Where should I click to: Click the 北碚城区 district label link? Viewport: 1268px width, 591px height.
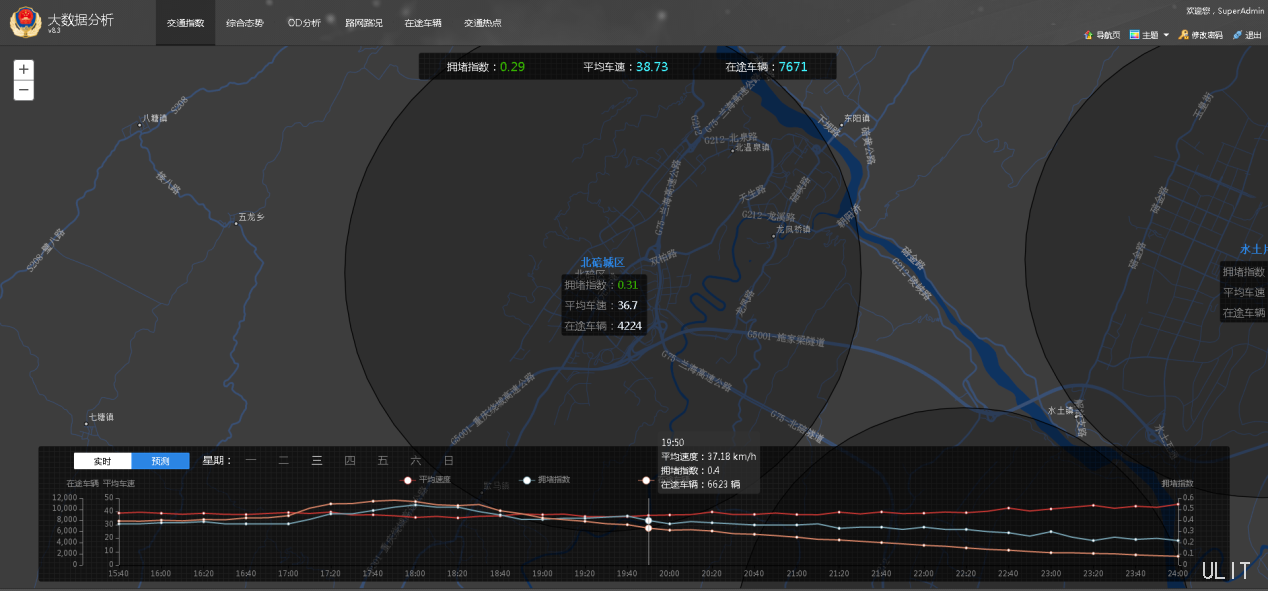pos(602,263)
